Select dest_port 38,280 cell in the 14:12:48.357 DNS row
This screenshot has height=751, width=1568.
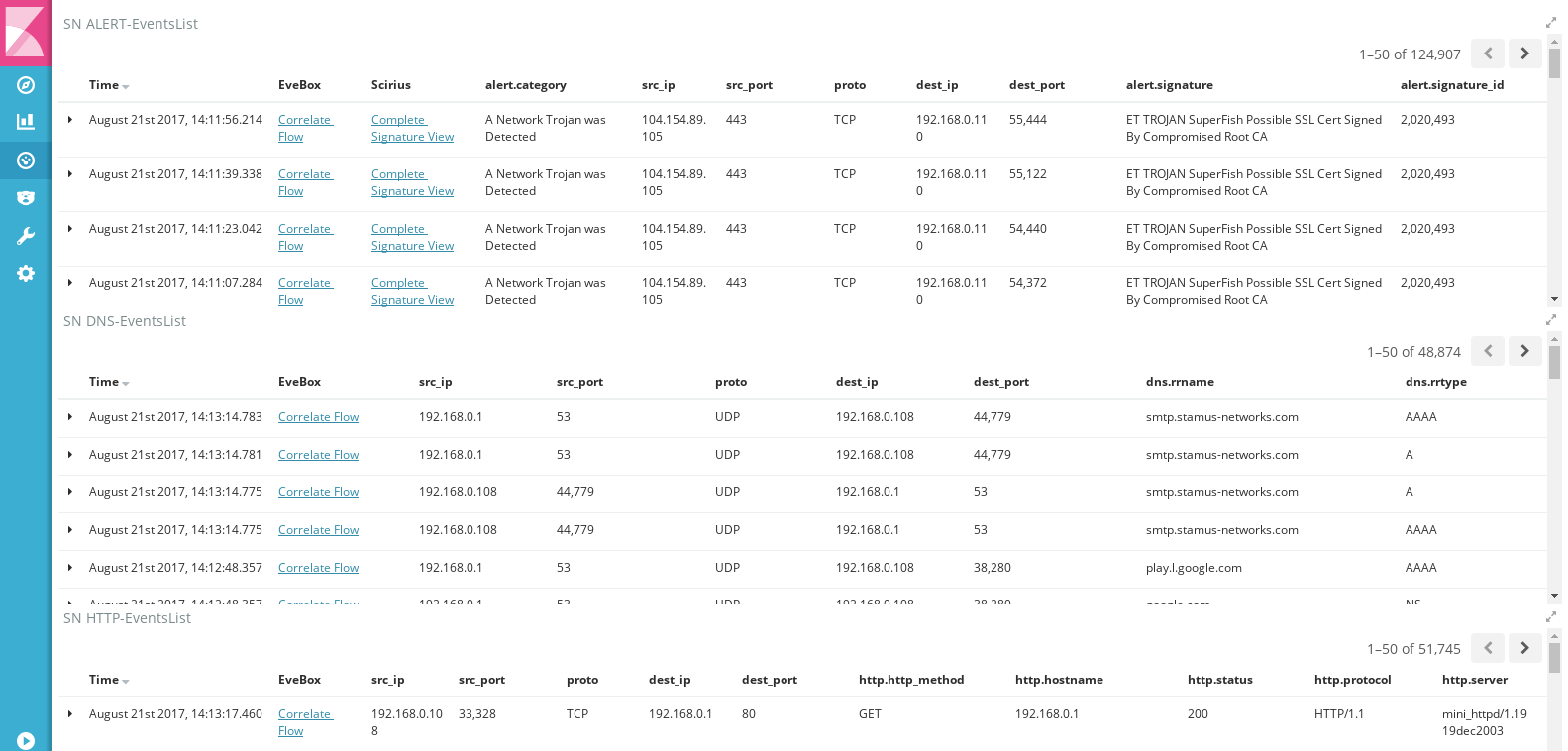coord(993,568)
